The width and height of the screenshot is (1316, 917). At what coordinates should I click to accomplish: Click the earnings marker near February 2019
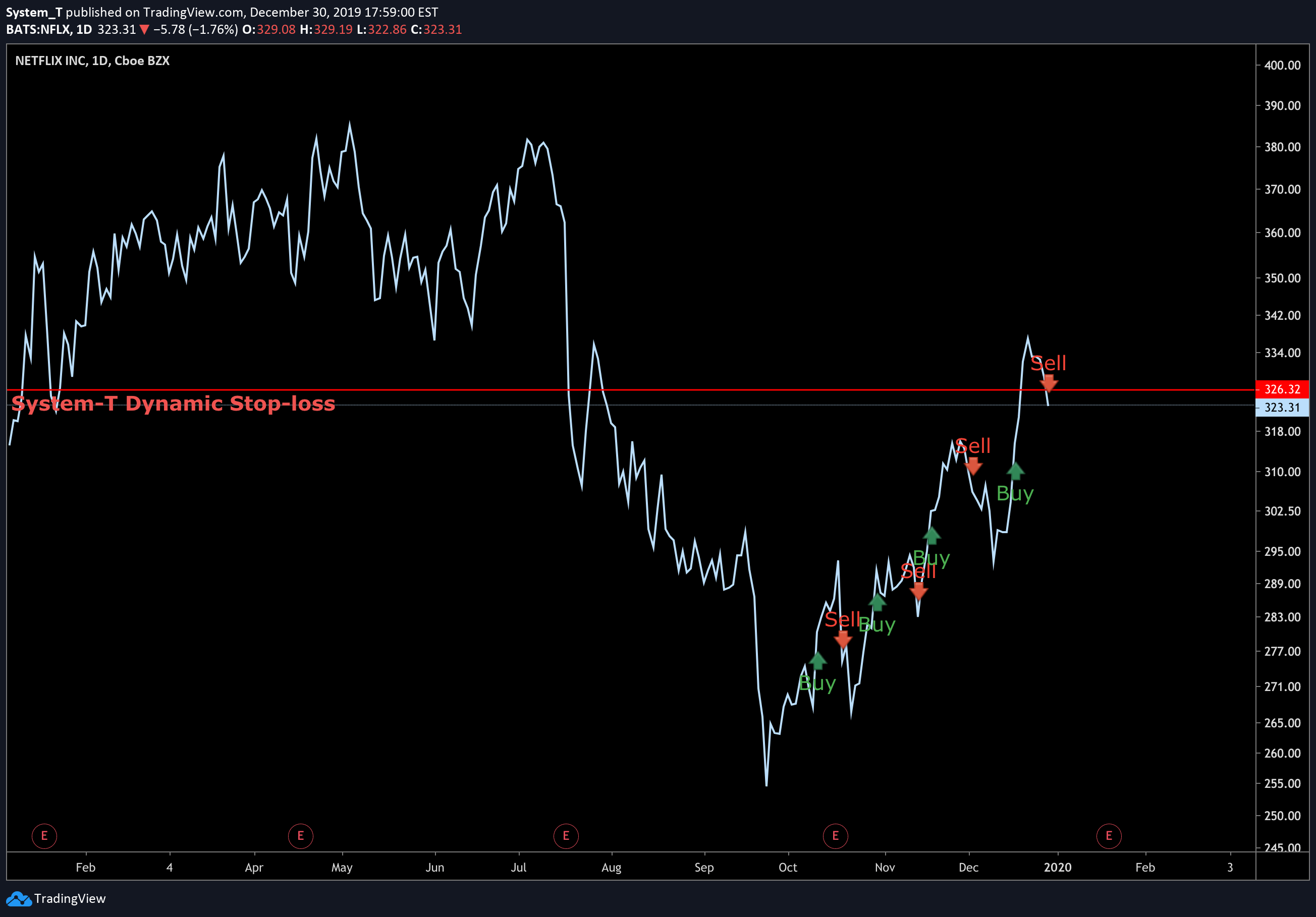(44, 836)
